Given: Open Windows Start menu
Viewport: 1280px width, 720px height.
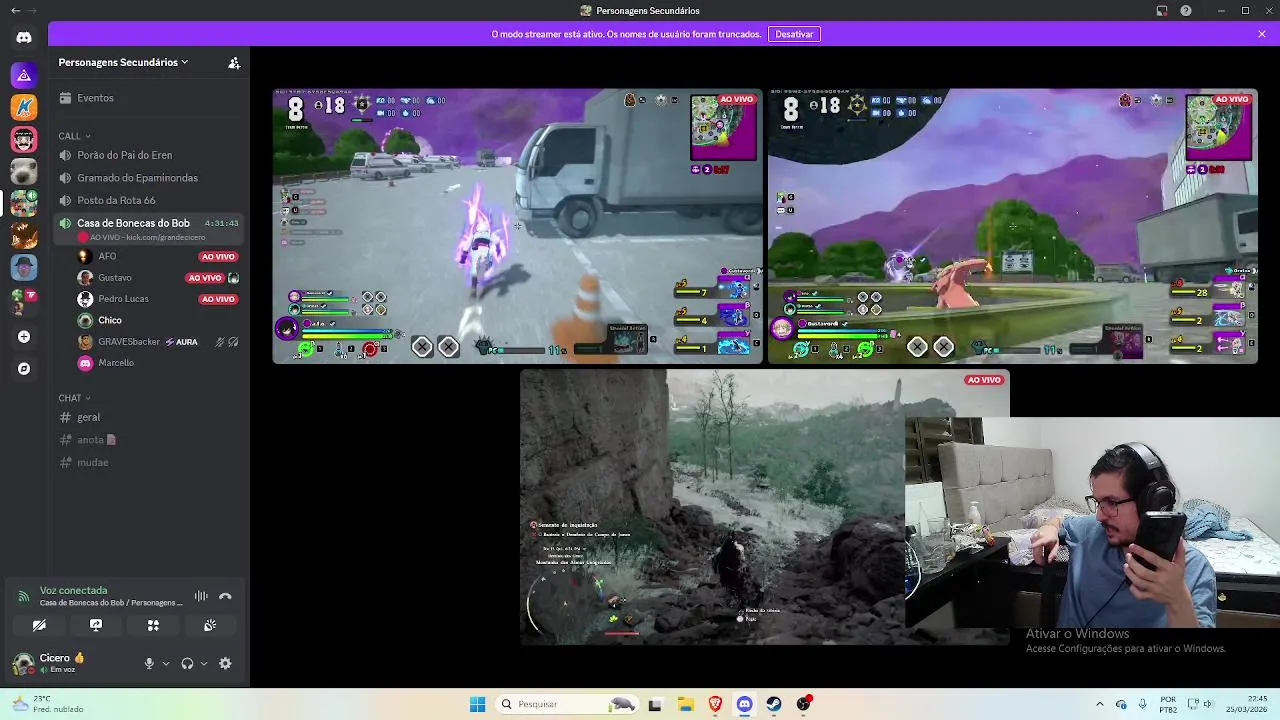Looking at the screenshot, I should tap(477, 704).
